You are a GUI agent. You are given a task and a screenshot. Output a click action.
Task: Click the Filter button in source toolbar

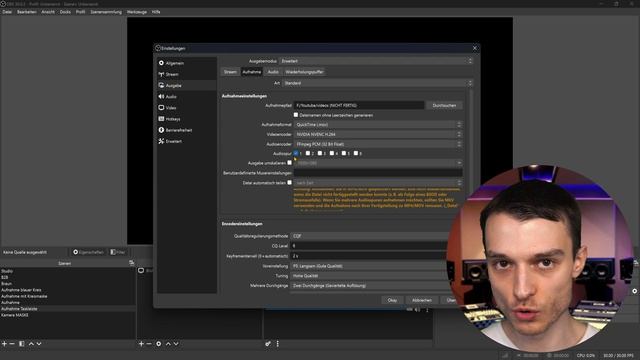118,252
